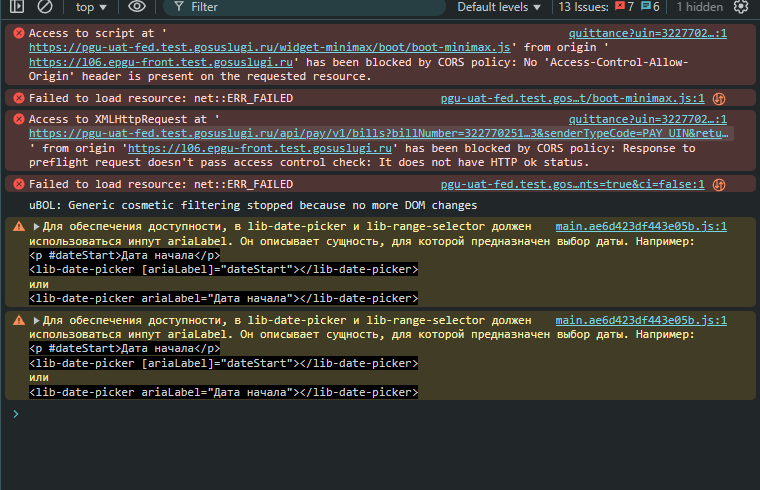Open the pgu-uat-fed boot-minimax.js:1 source link
The width and height of the screenshot is (760, 490).
coord(572,98)
